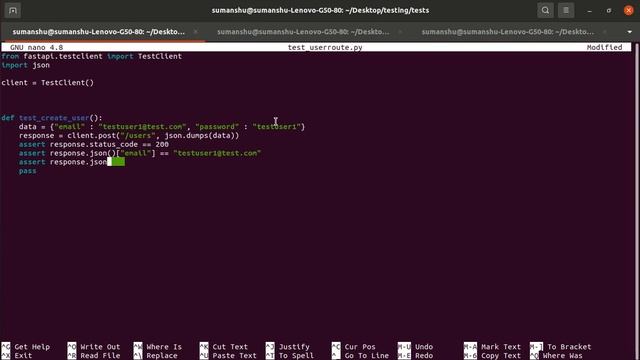Click the GNU nano 4.8 version text

coord(36,47)
